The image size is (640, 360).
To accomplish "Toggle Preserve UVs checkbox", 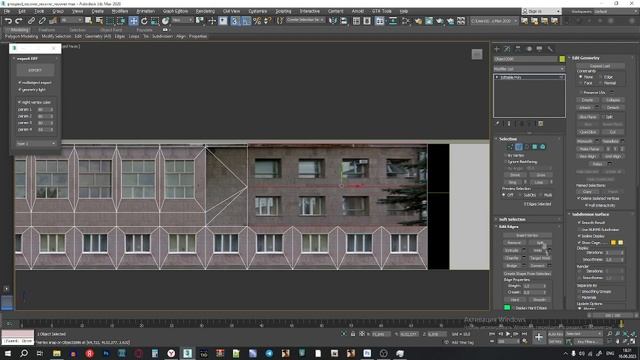I will 581,93.
